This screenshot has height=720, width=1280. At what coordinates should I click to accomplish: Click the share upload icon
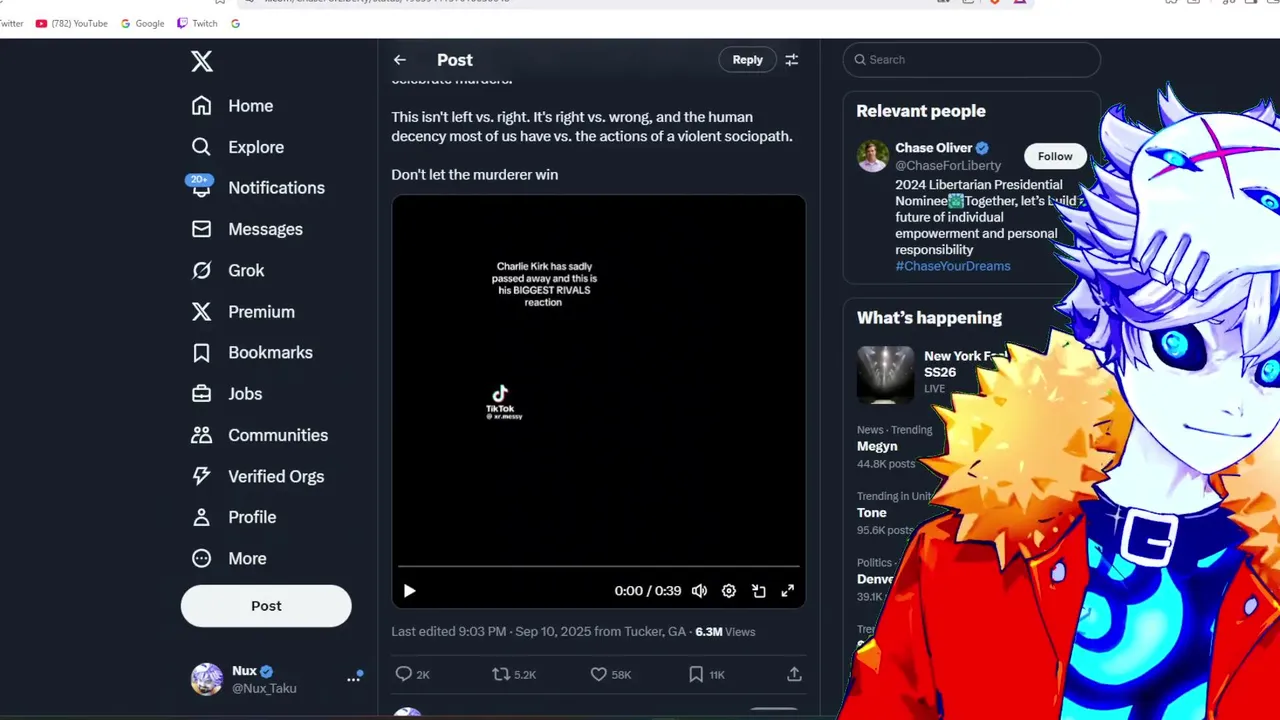pos(794,675)
